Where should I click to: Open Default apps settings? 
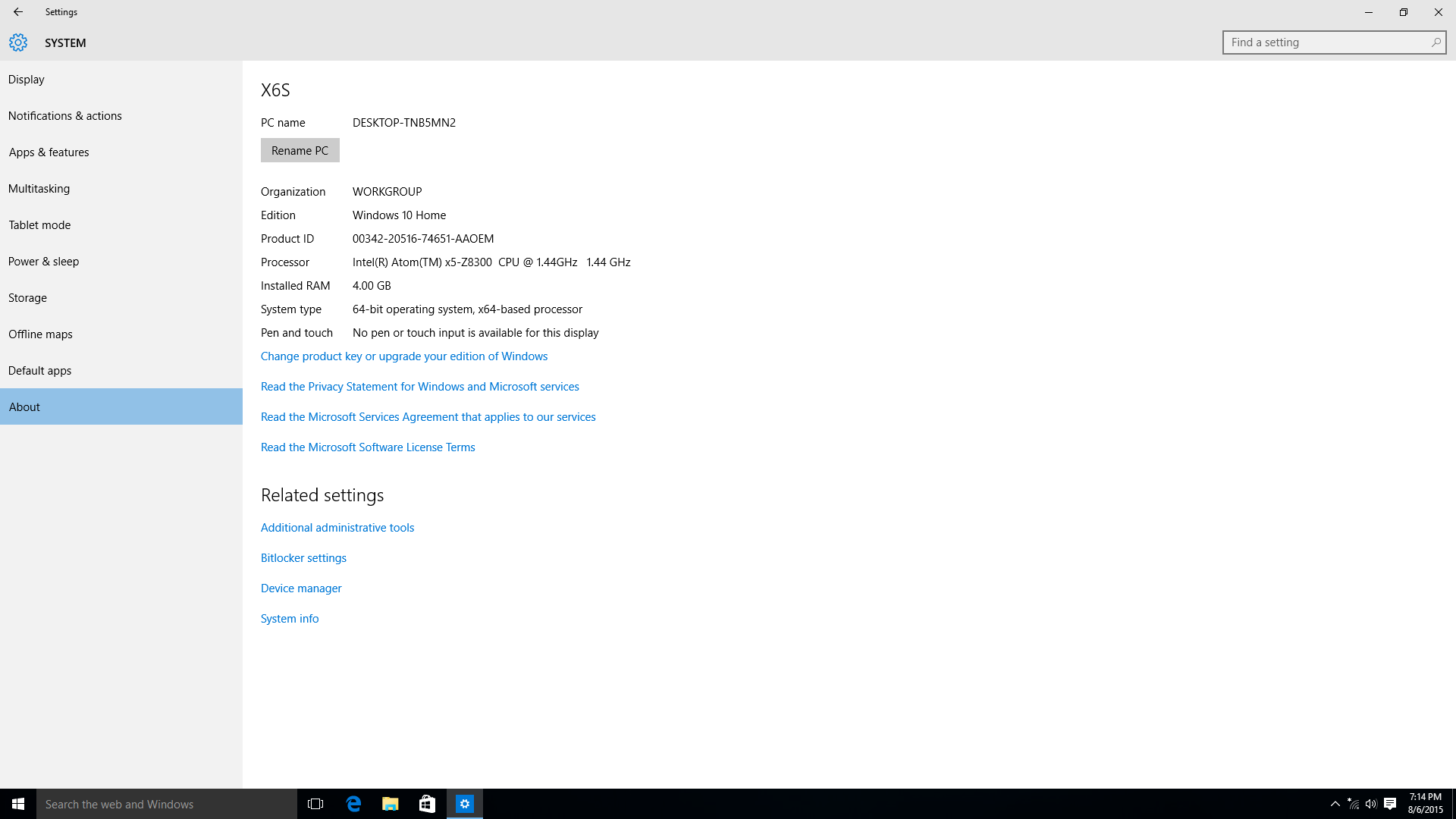click(x=121, y=370)
